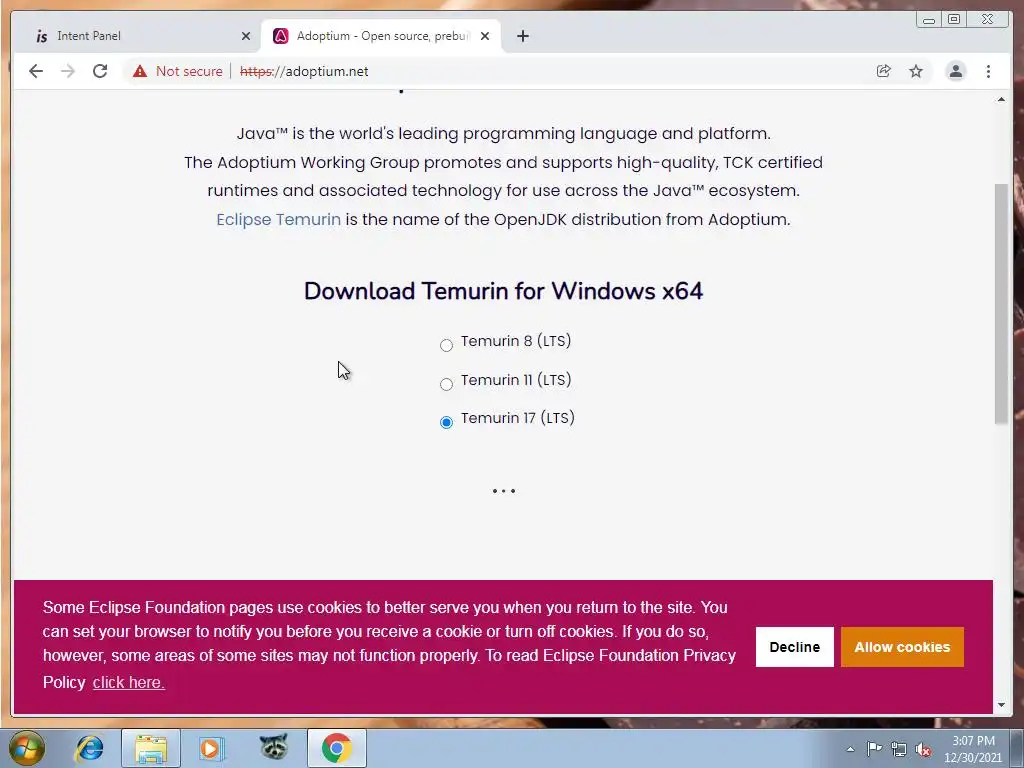Screen dimensions: 1024x768
Task: Select the Temurin 8 (LTS) radio button
Action: point(446,345)
